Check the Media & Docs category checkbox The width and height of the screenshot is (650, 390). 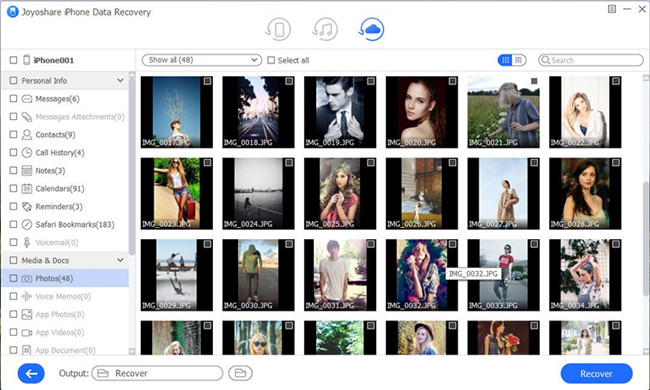point(13,260)
